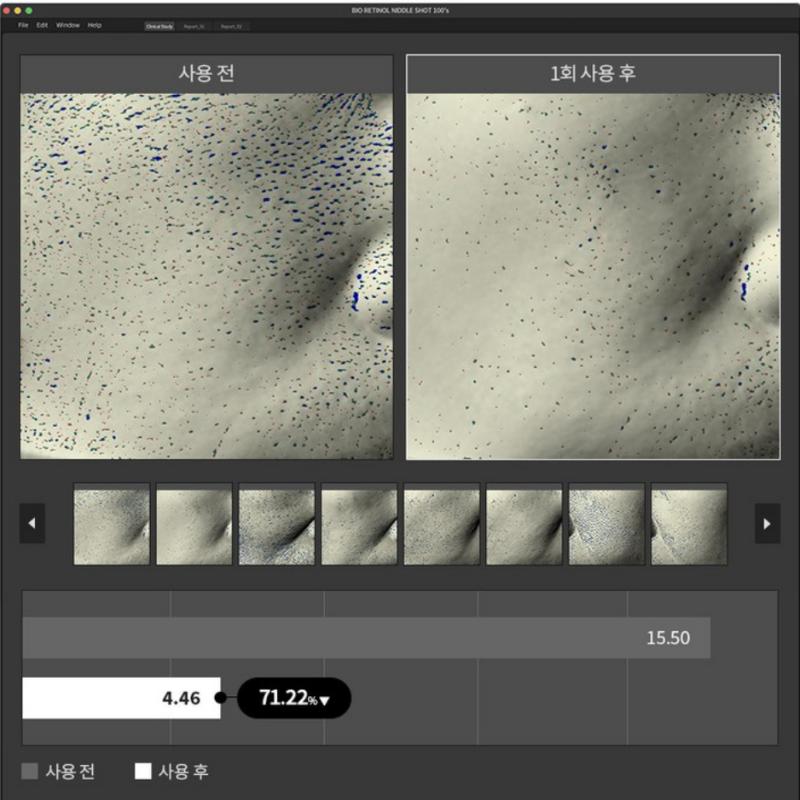The image size is (800, 800).
Task: Open the File menu
Action: 23,25
